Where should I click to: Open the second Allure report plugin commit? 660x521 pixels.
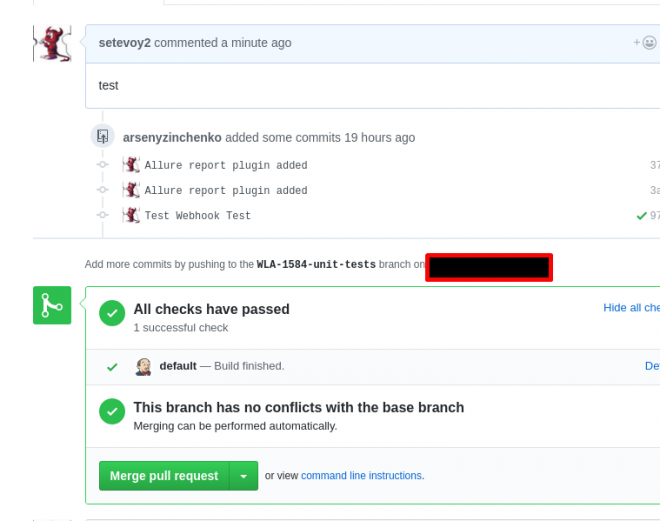pos(226,190)
